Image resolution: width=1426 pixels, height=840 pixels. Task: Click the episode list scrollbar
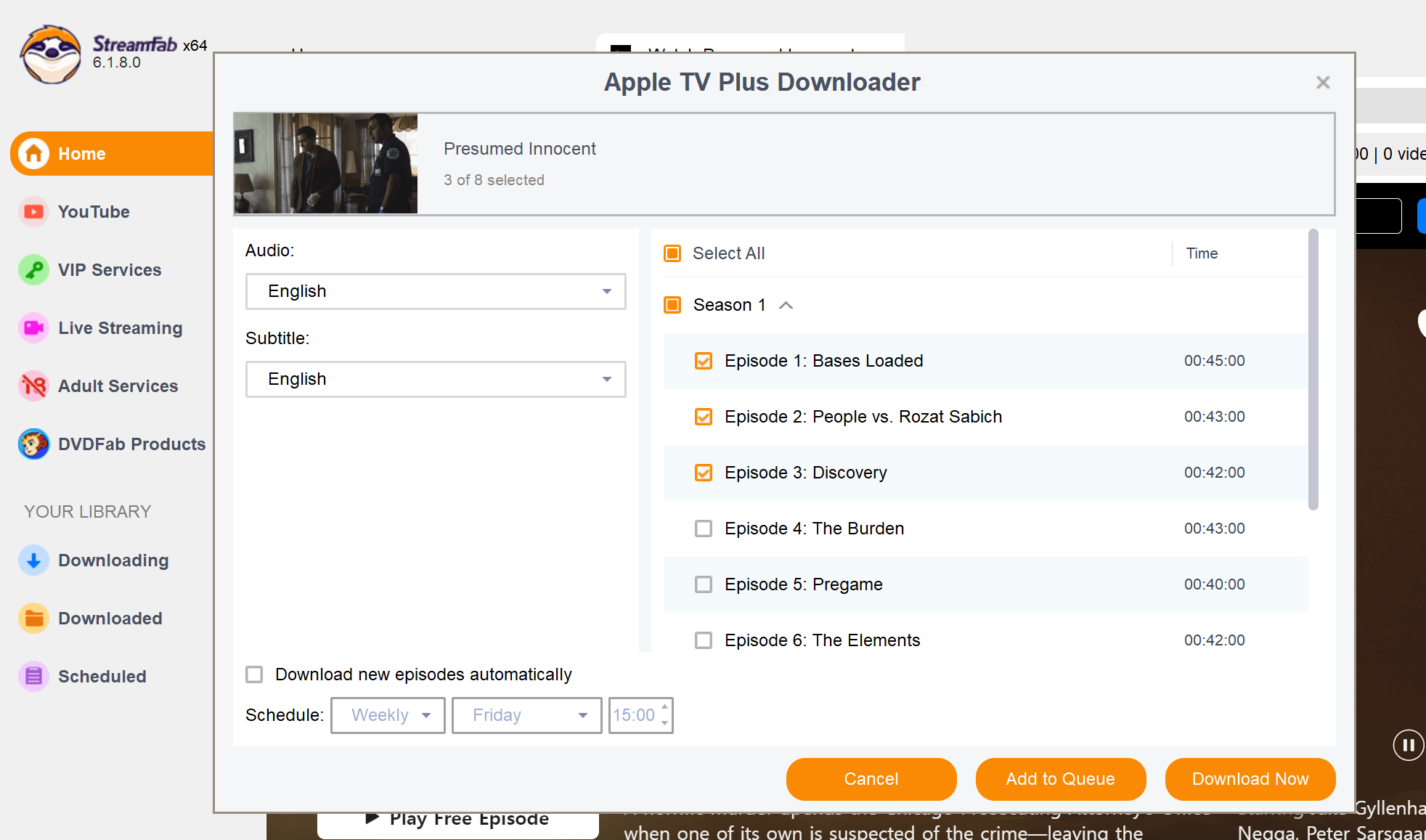[x=1313, y=370]
